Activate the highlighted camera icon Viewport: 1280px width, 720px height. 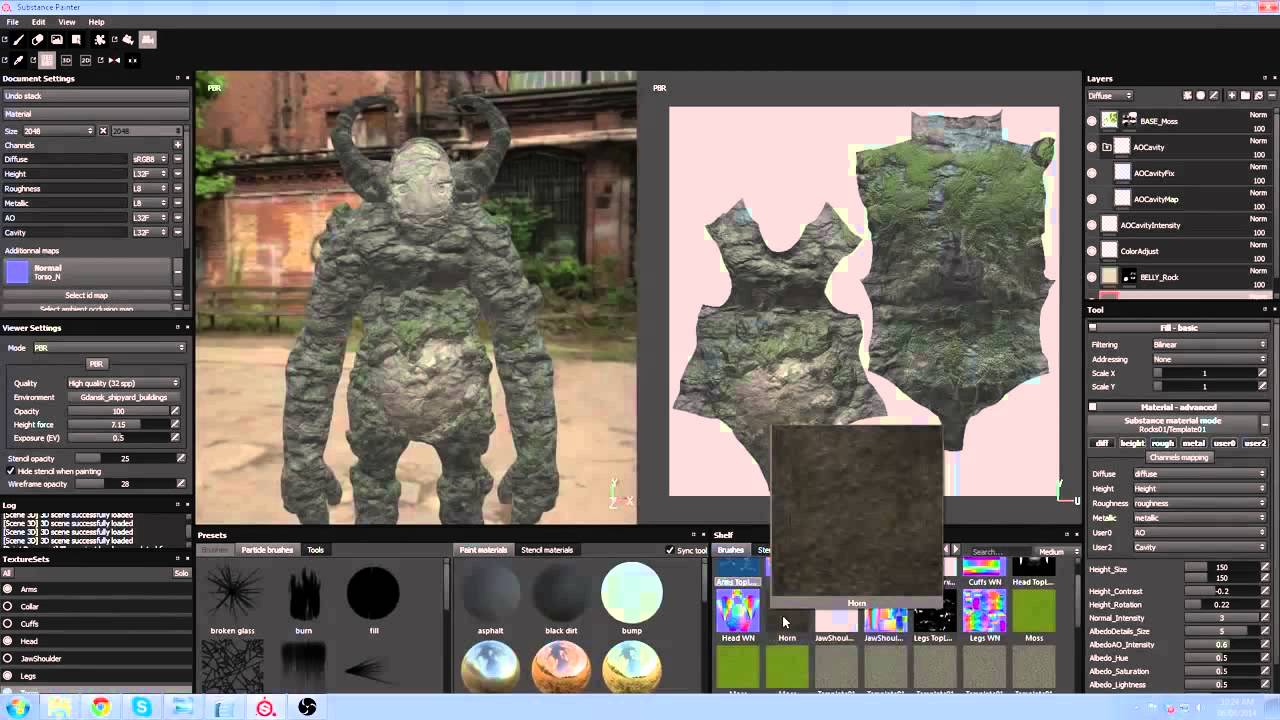148,40
